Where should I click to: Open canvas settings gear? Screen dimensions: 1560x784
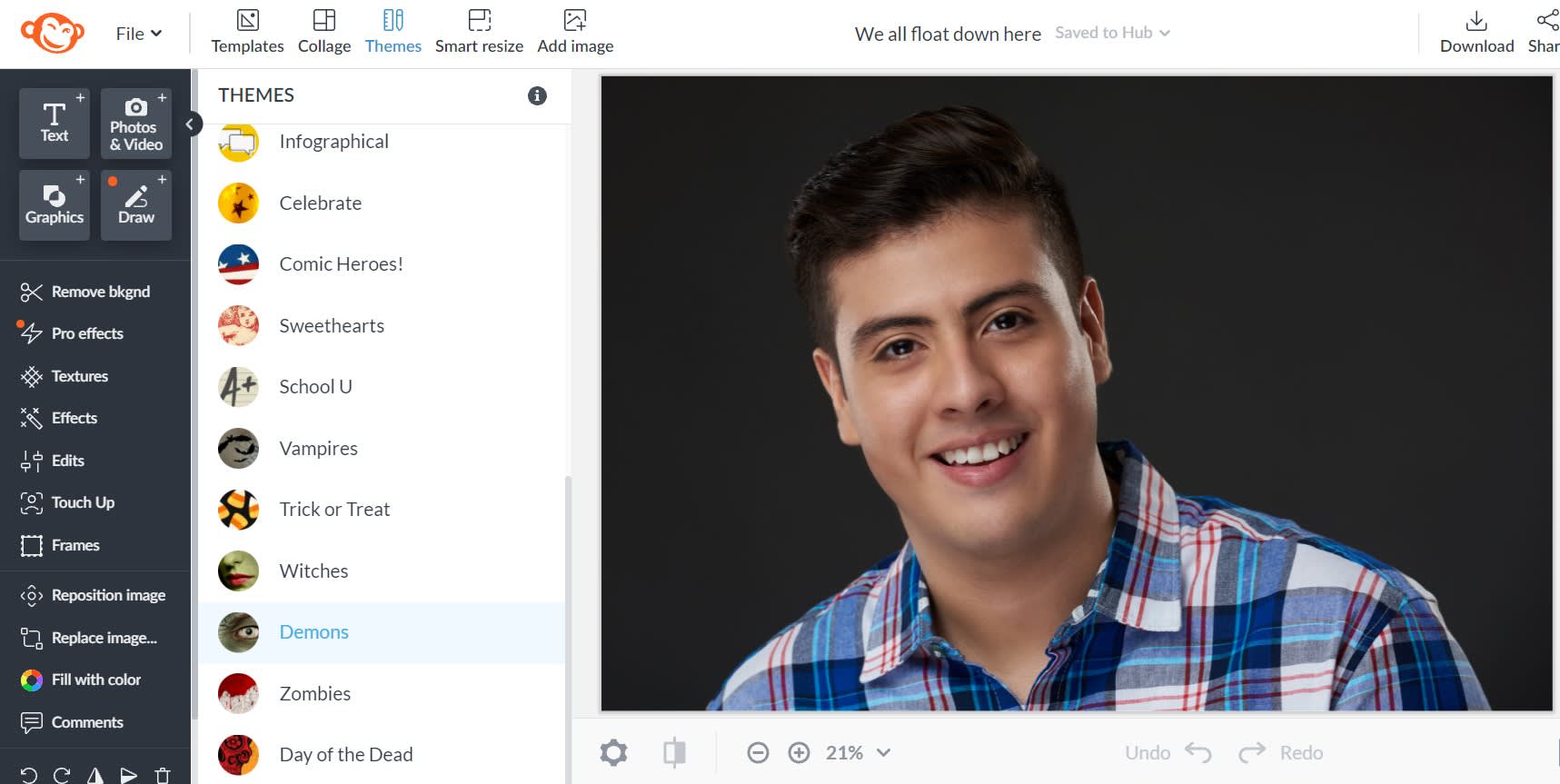point(613,753)
